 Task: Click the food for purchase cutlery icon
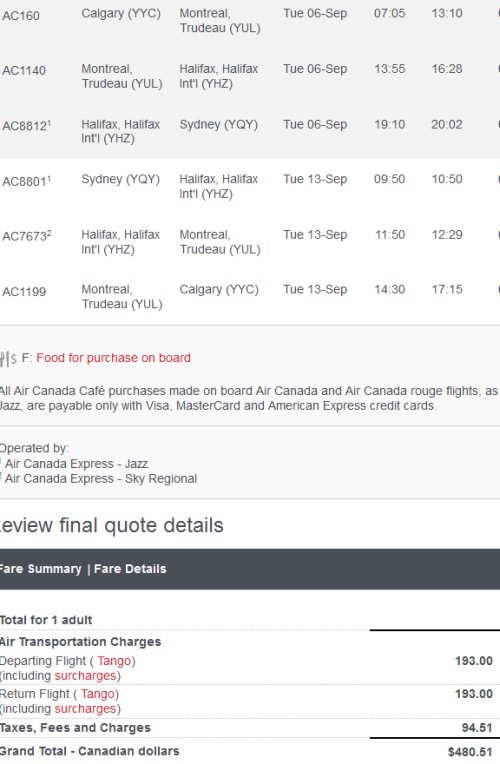click(x=8, y=359)
